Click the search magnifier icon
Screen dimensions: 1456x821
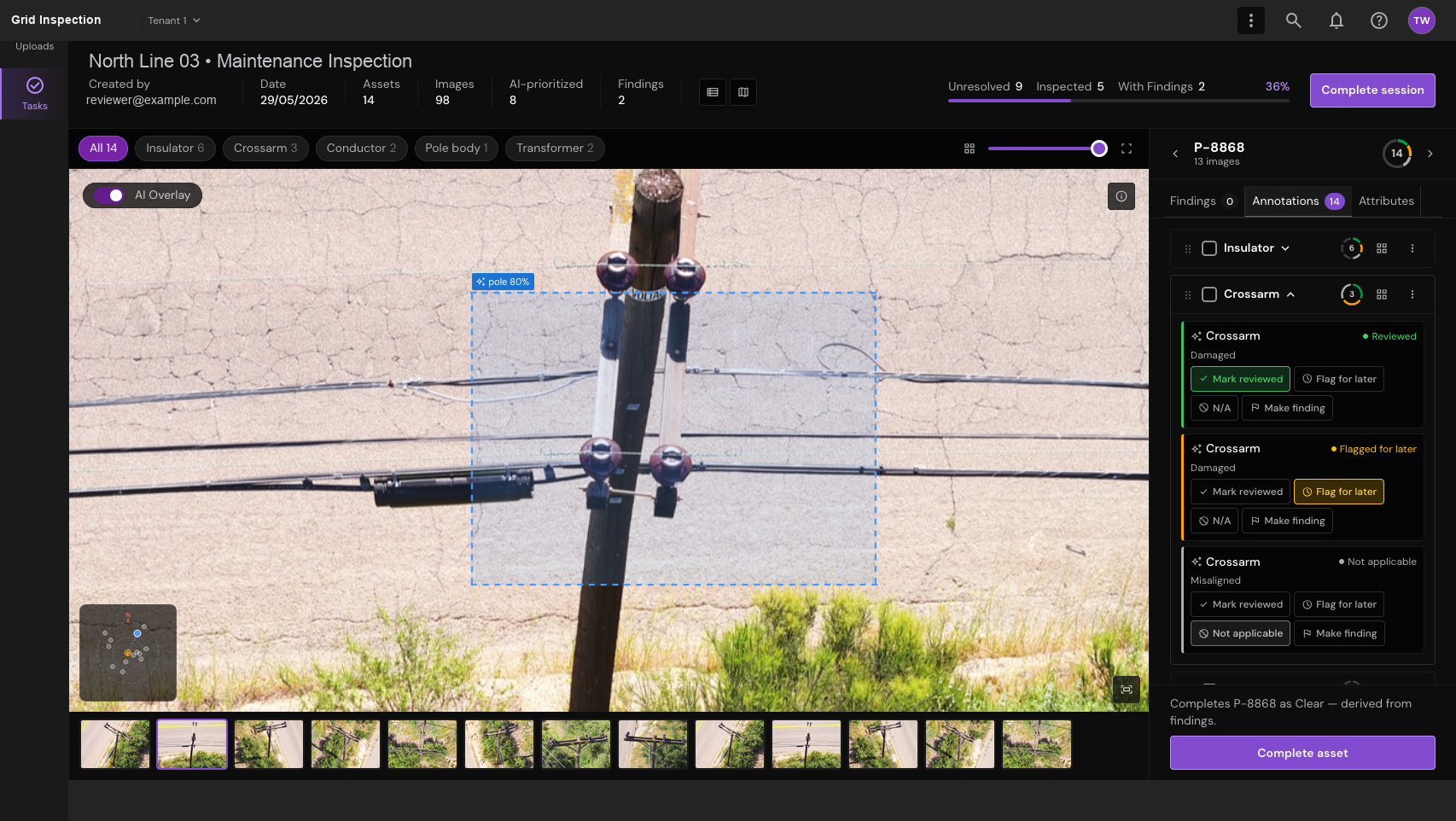click(x=1293, y=20)
